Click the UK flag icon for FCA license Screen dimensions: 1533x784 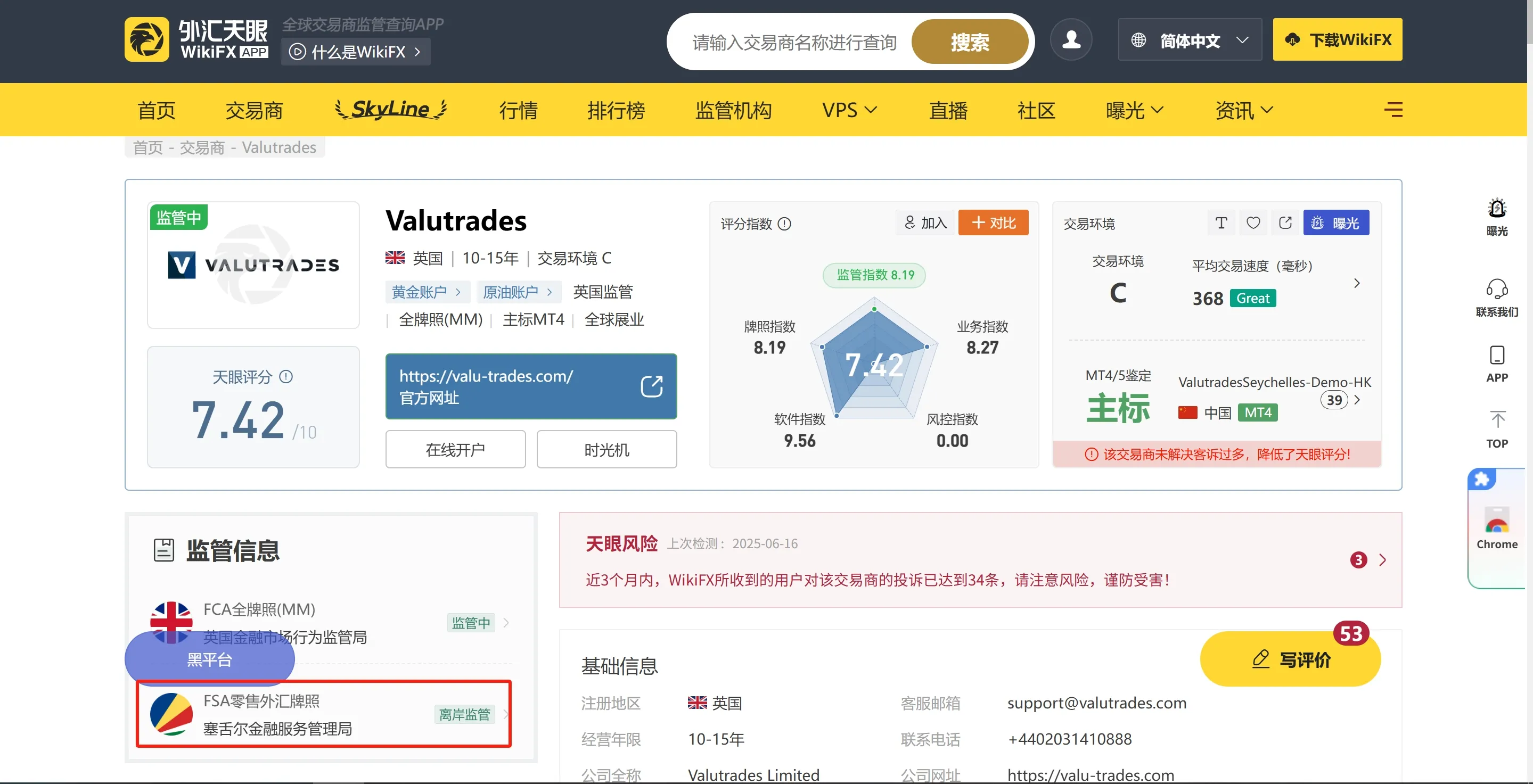pyautogui.click(x=171, y=622)
